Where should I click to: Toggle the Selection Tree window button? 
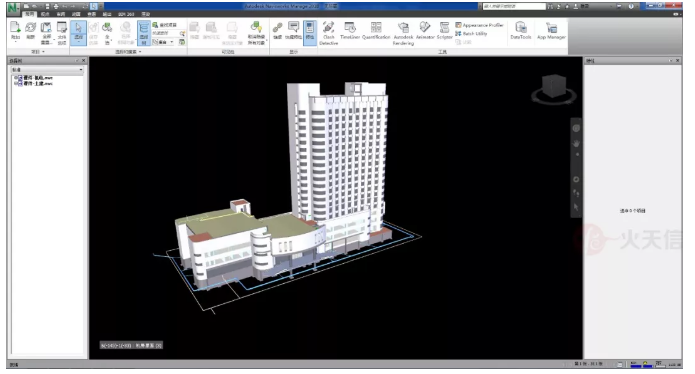(143, 33)
